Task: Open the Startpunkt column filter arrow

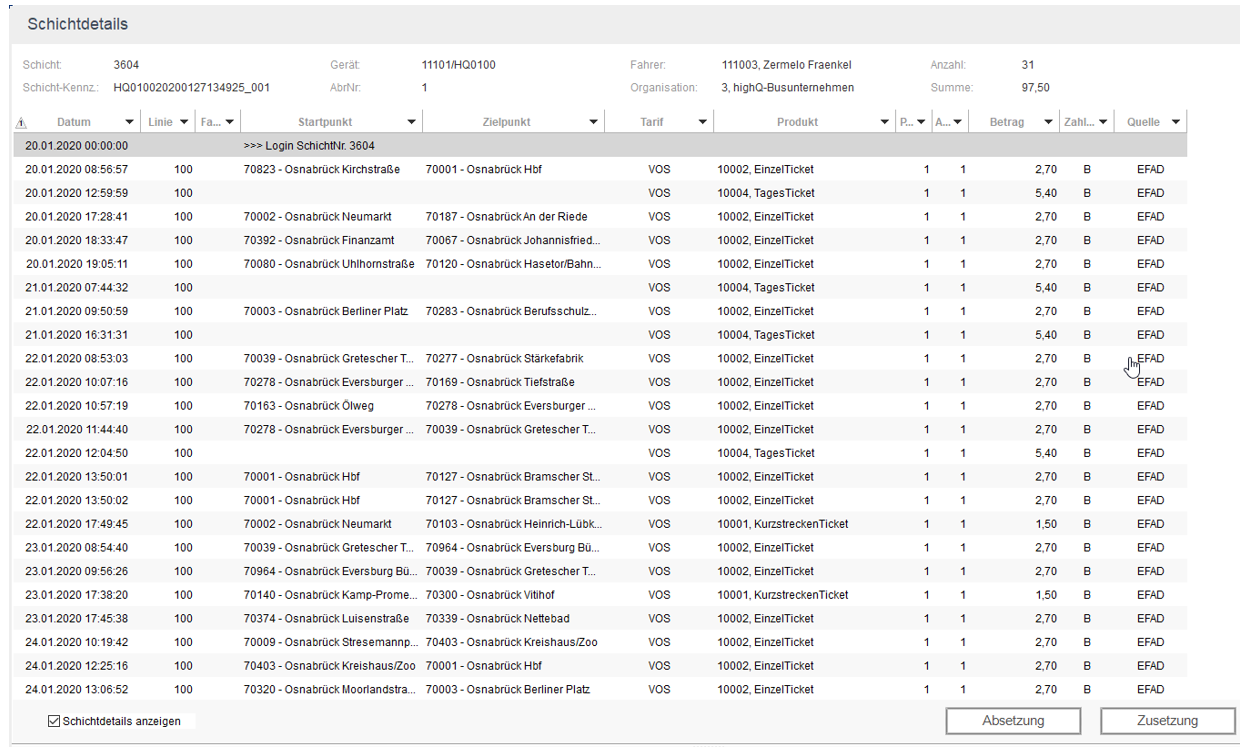Action: coord(412,122)
